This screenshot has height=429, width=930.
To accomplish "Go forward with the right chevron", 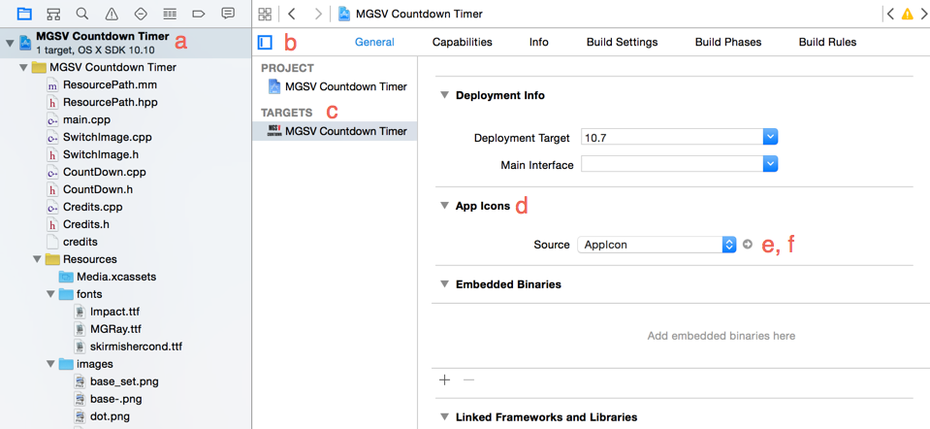I will pos(319,14).
